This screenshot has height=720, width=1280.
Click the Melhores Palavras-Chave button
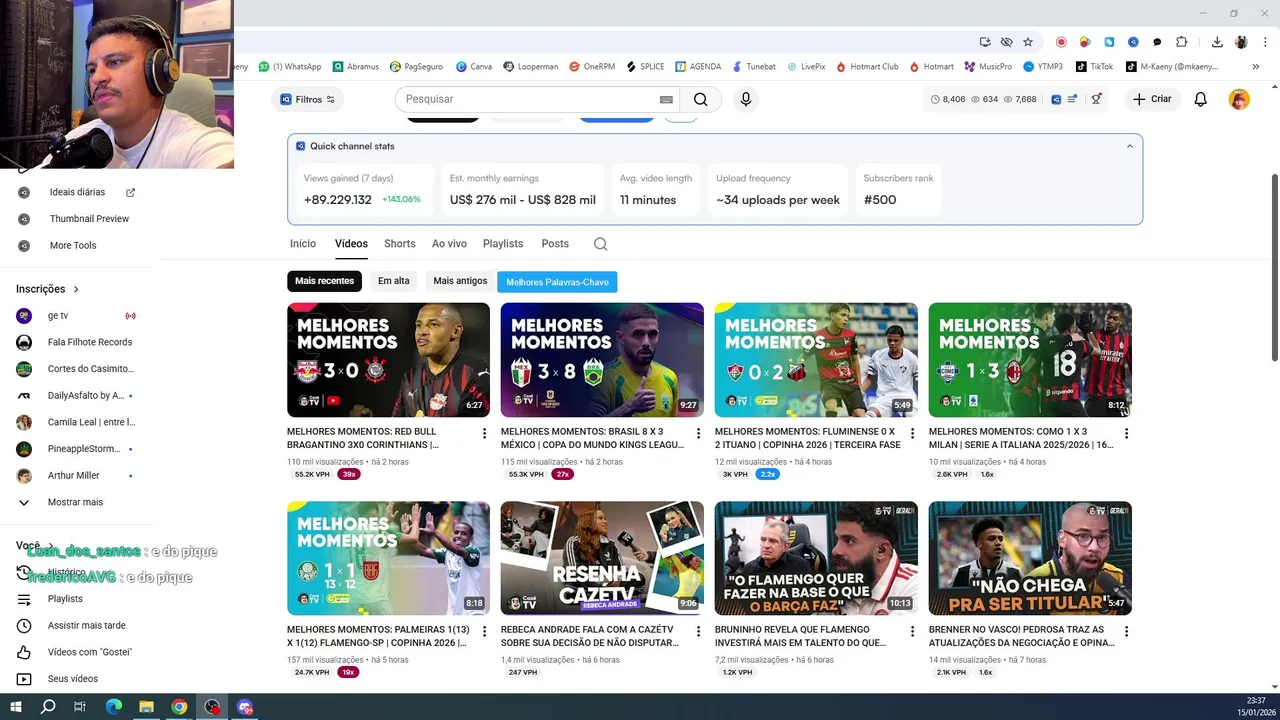pos(557,282)
